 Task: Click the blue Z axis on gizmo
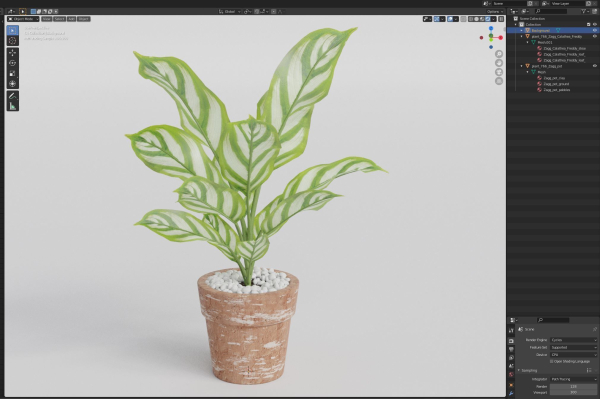(x=491, y=28)
